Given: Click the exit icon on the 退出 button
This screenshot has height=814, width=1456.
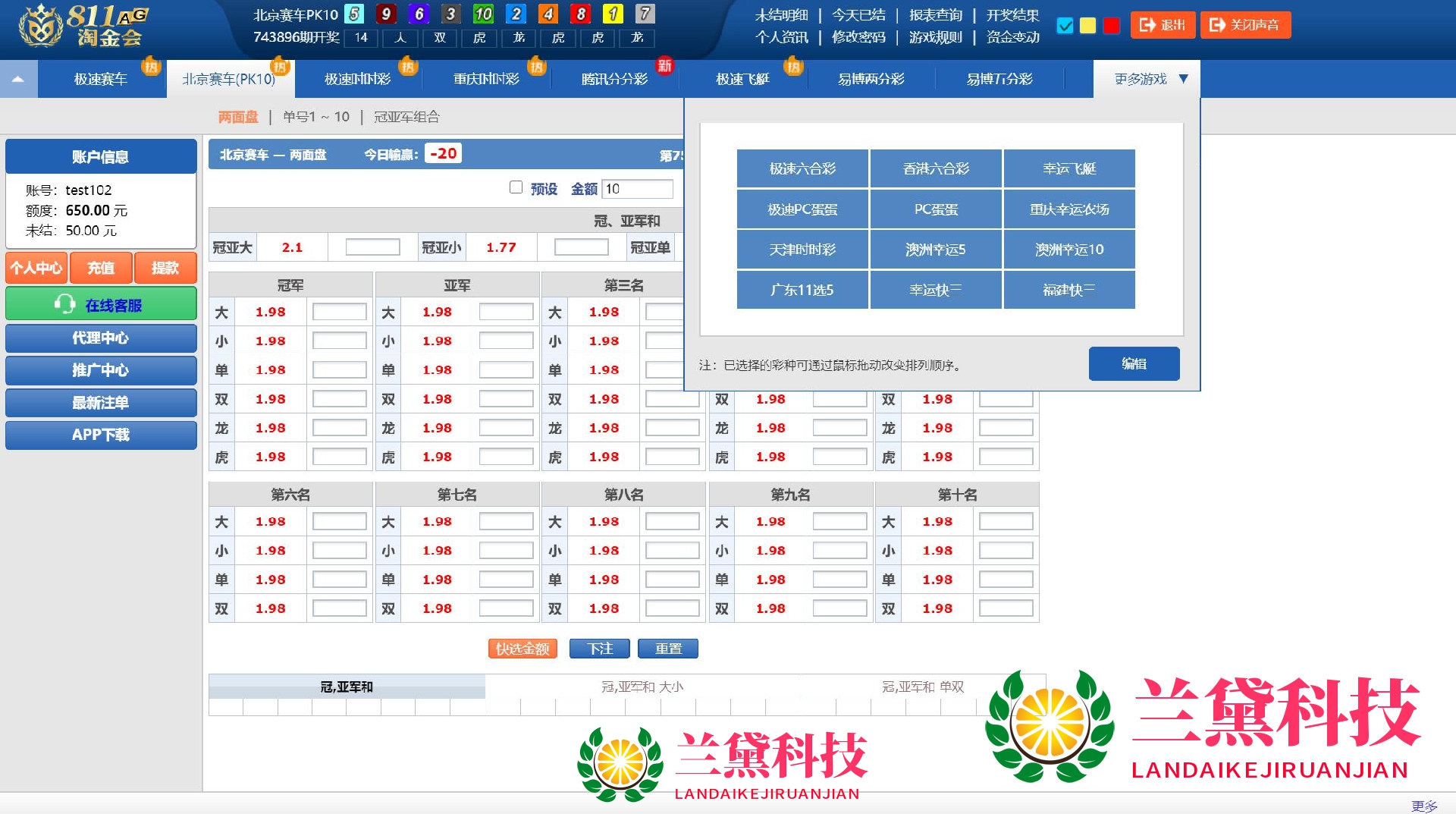Looking at the screenshot, I should 1147,25.
